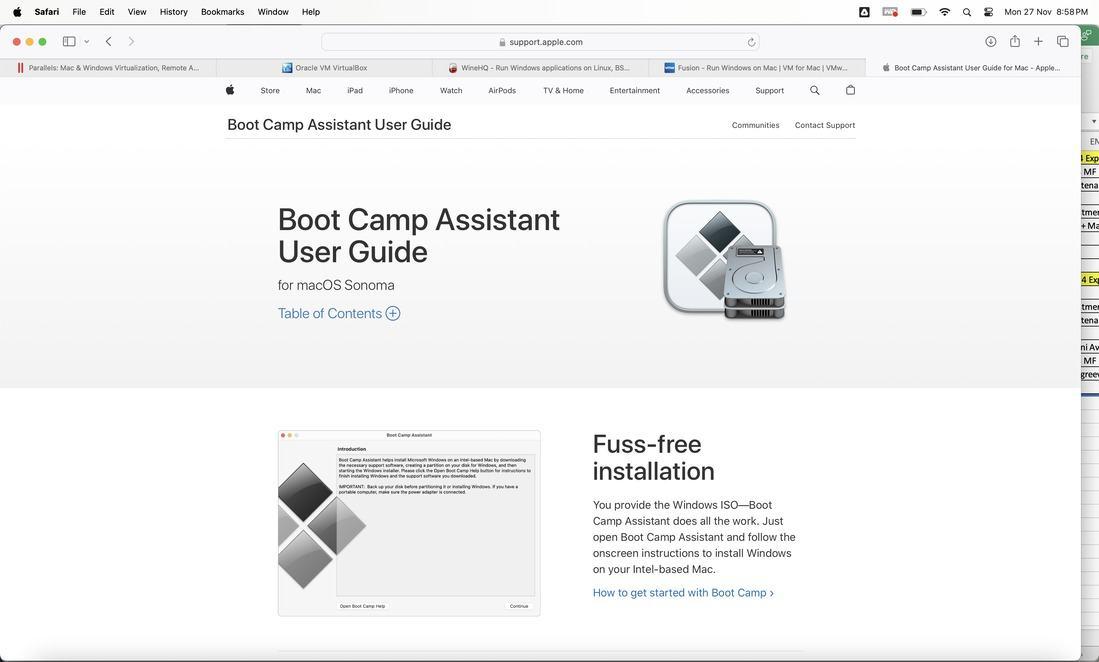This screenshot has height=662, width=1099.
Task: Expand the Table of Contents
Action: [339, 313]
